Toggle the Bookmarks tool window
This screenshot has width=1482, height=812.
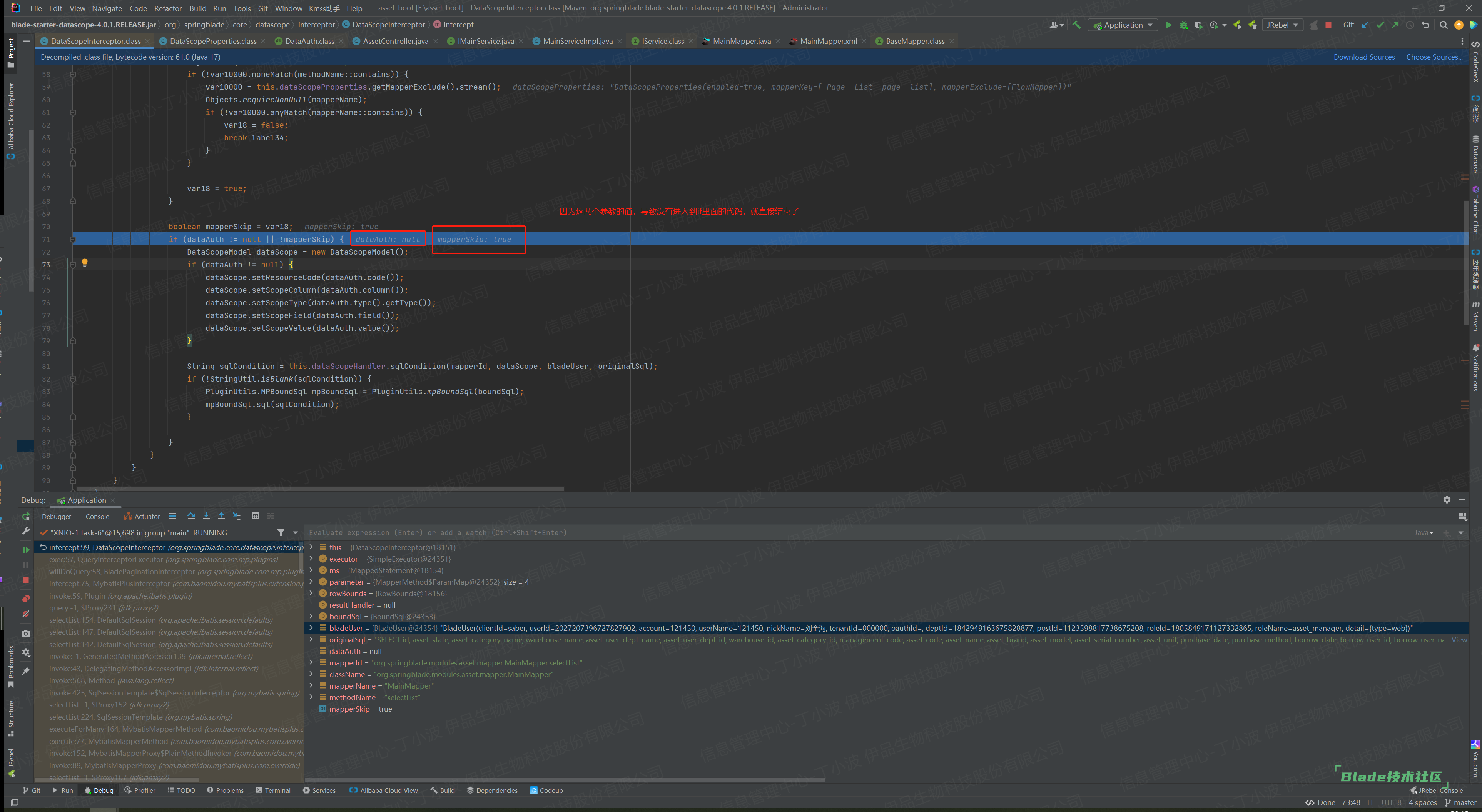pos(11,667)
